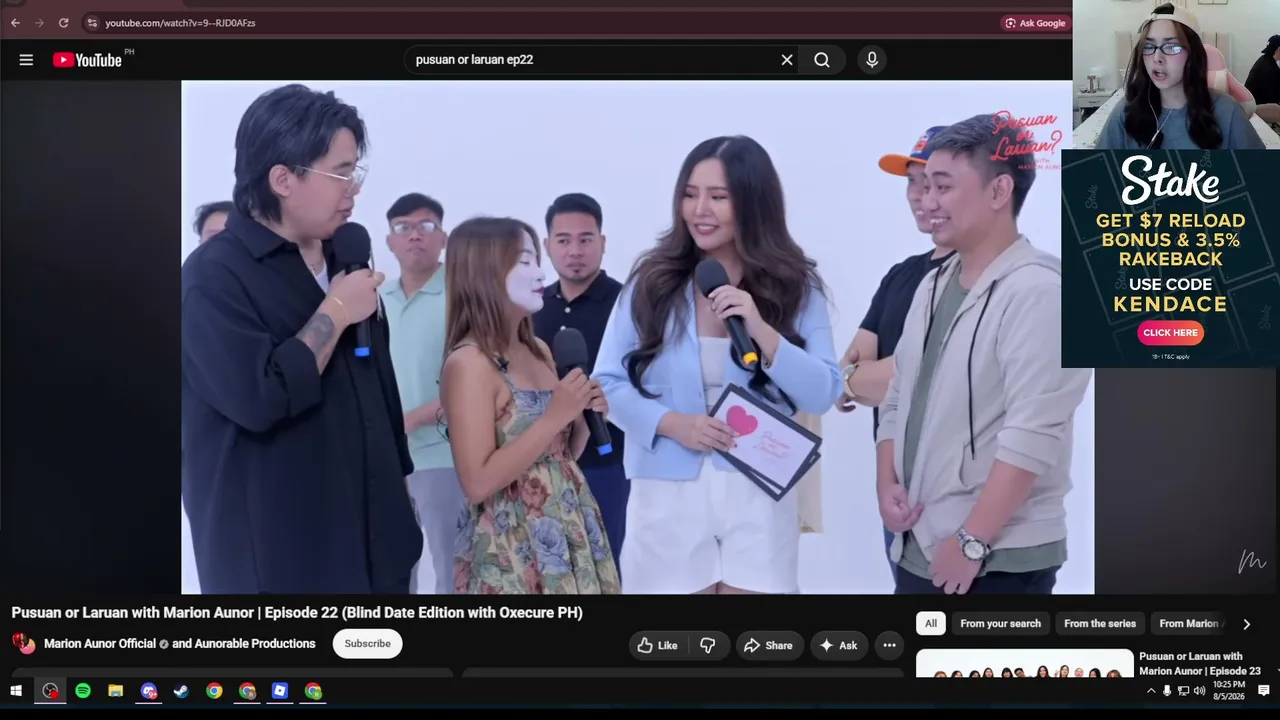Click 'CLICK HERE' on the Stake banner
This screenshot has width=1280, height=720.
pyautogui.click(x=1170, y=333)
